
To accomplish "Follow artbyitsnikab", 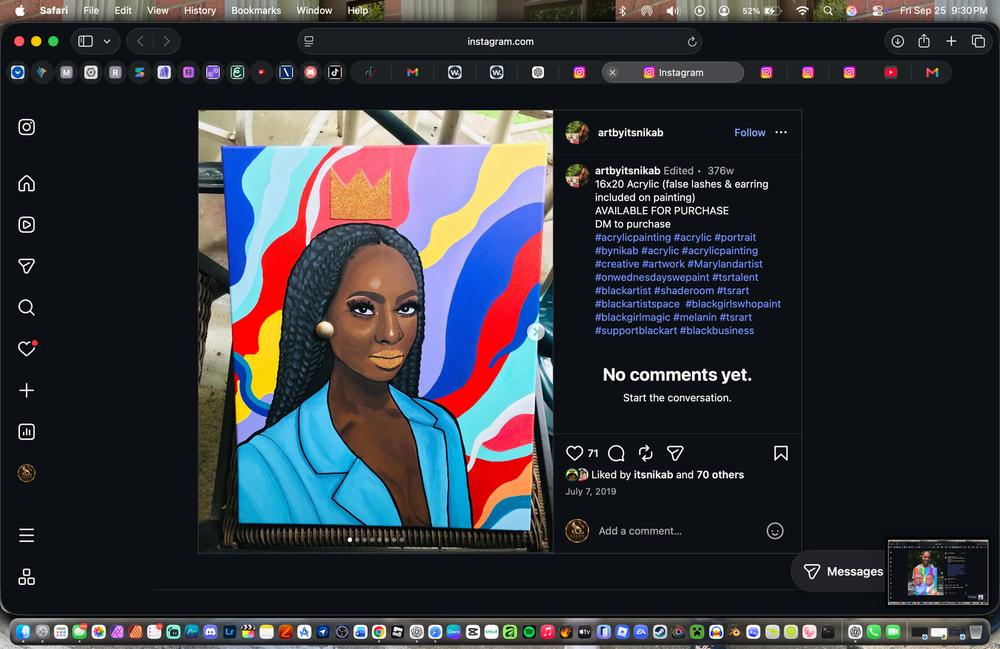I will [749, 133].
